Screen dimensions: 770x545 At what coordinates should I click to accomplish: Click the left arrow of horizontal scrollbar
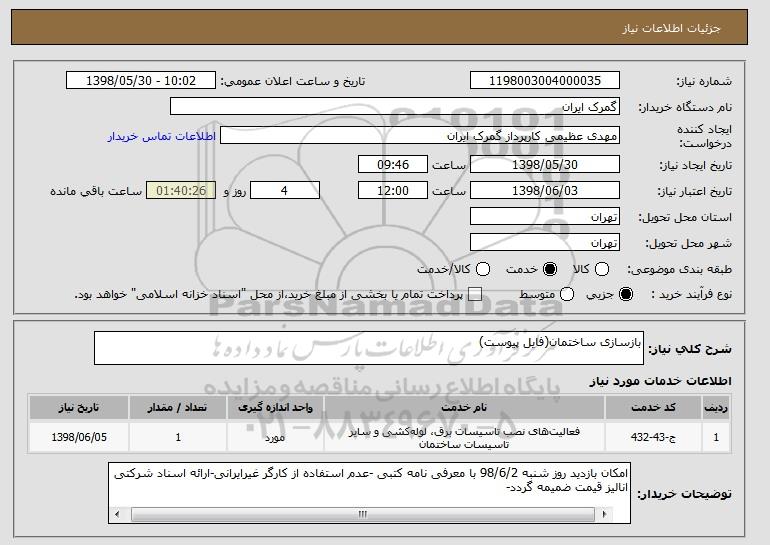point(117,515)
